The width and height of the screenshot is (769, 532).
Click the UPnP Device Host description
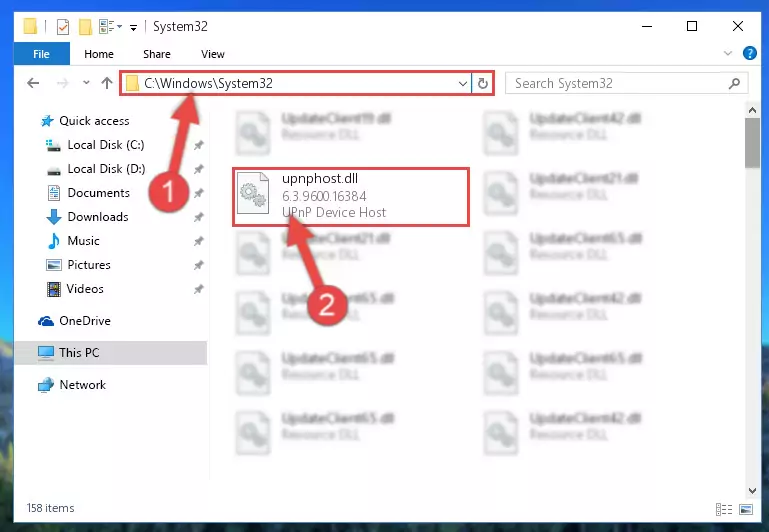pyautogui.click(x=333, y=212)
